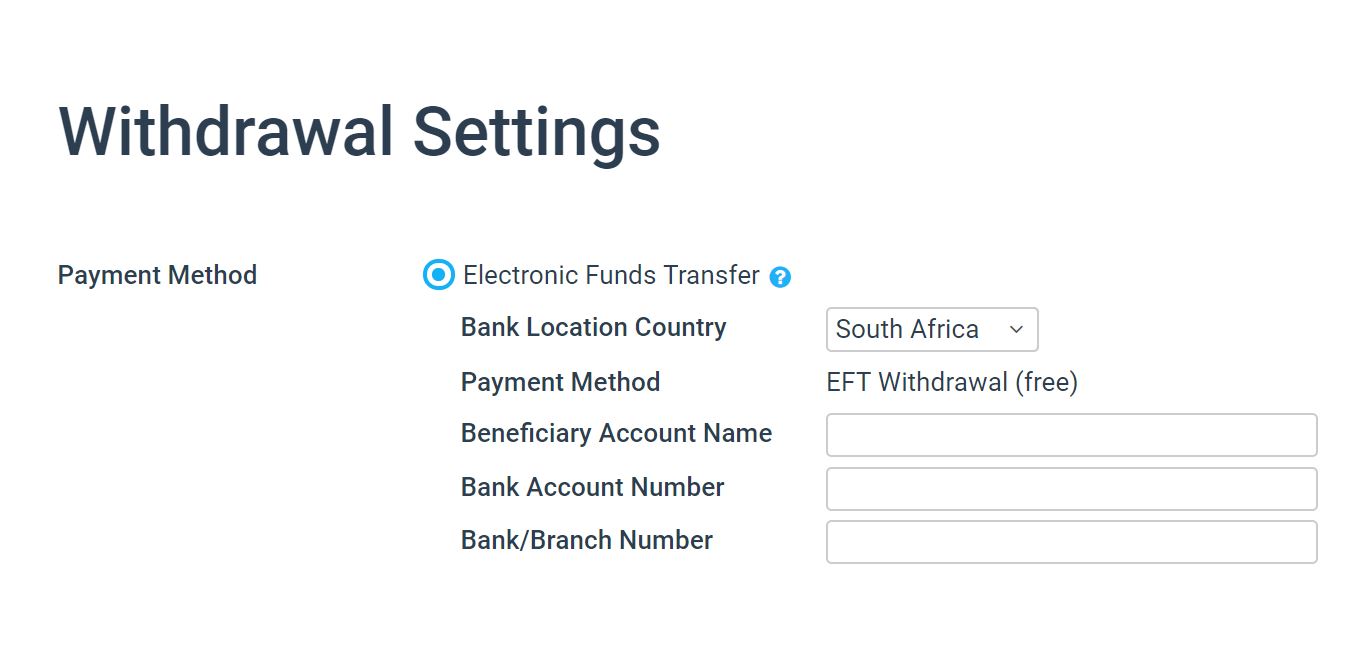This screenshot has height=649, width=1352.
Task: Click the Payment Method label beside EFT Withdrawal
Action: point(560,382)
